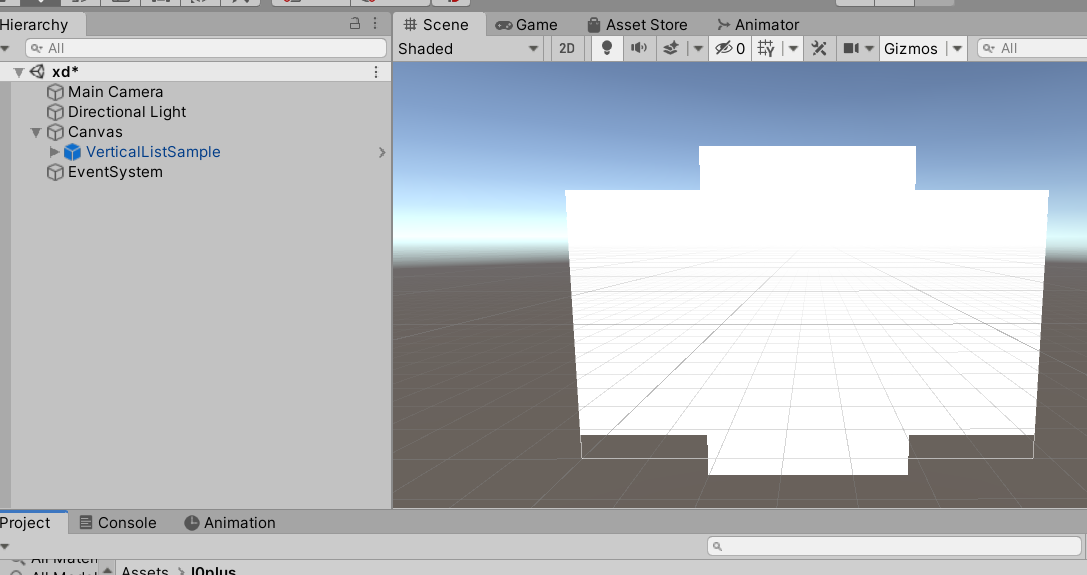Select Main Camera in Hierarchy
Viewport: 1087px width, 575px height.
pyautogui.click(x=115, y=92)
